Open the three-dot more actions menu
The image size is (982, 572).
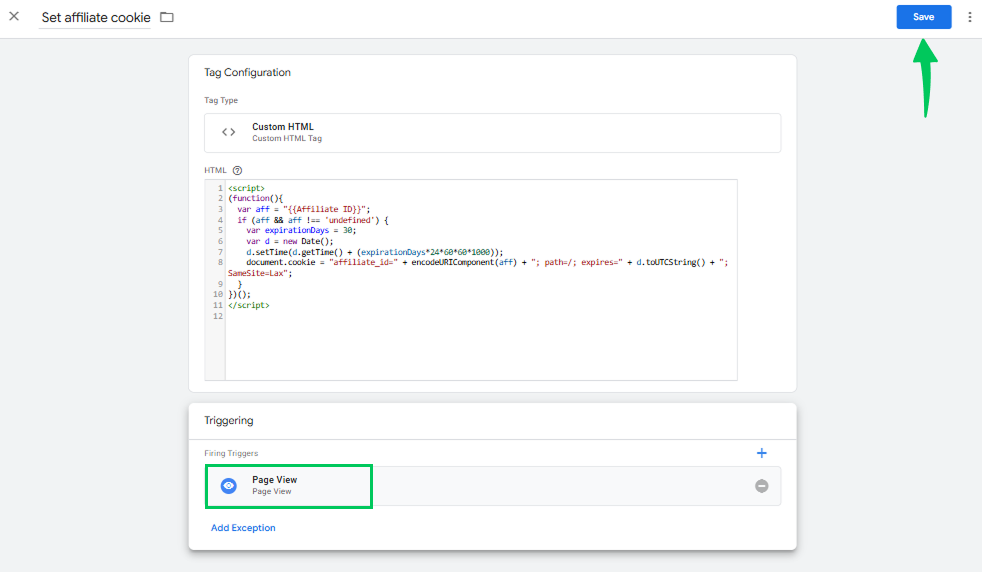[969, 17]
